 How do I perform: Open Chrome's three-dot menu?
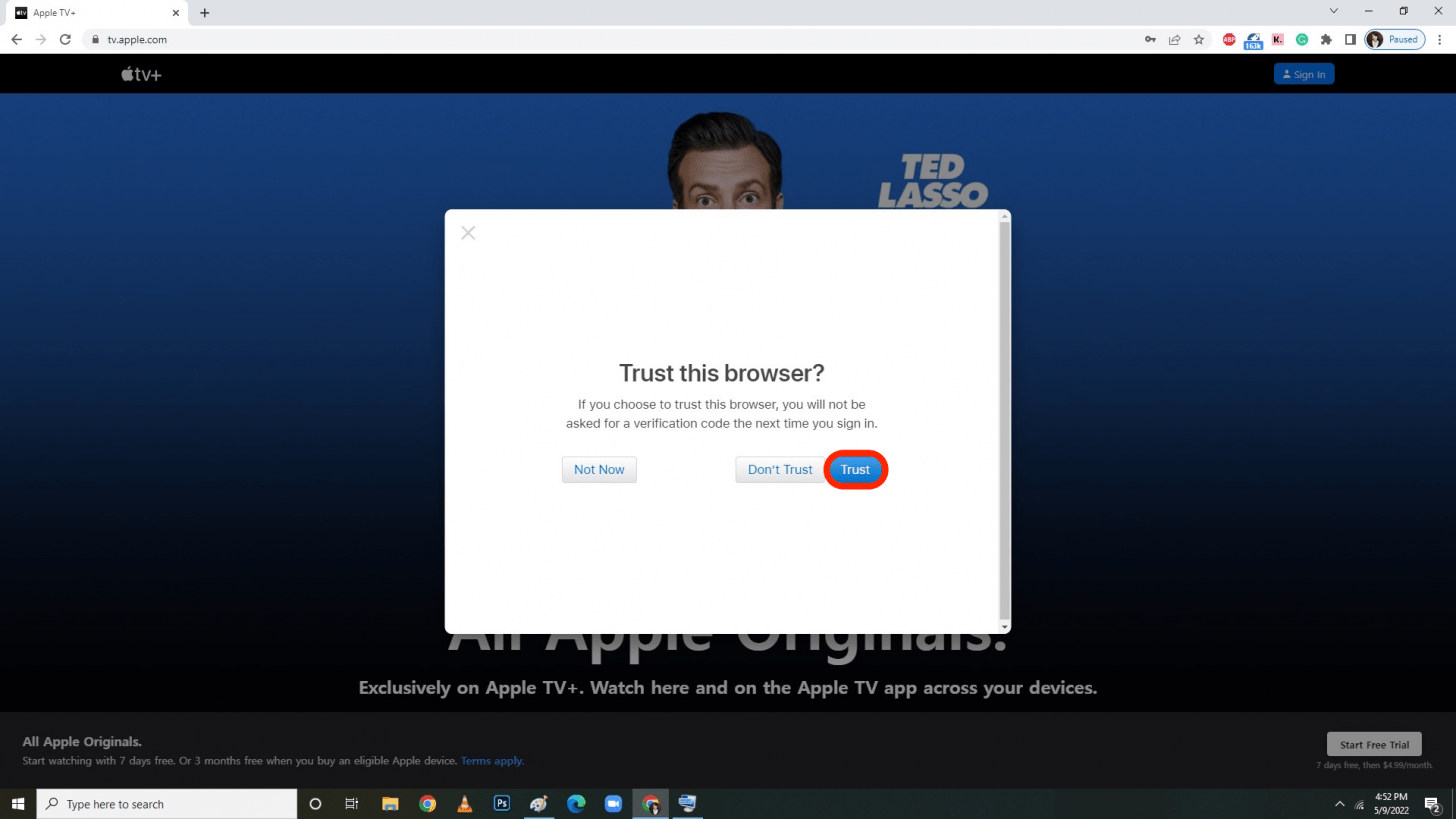[x=1440, y=39]
